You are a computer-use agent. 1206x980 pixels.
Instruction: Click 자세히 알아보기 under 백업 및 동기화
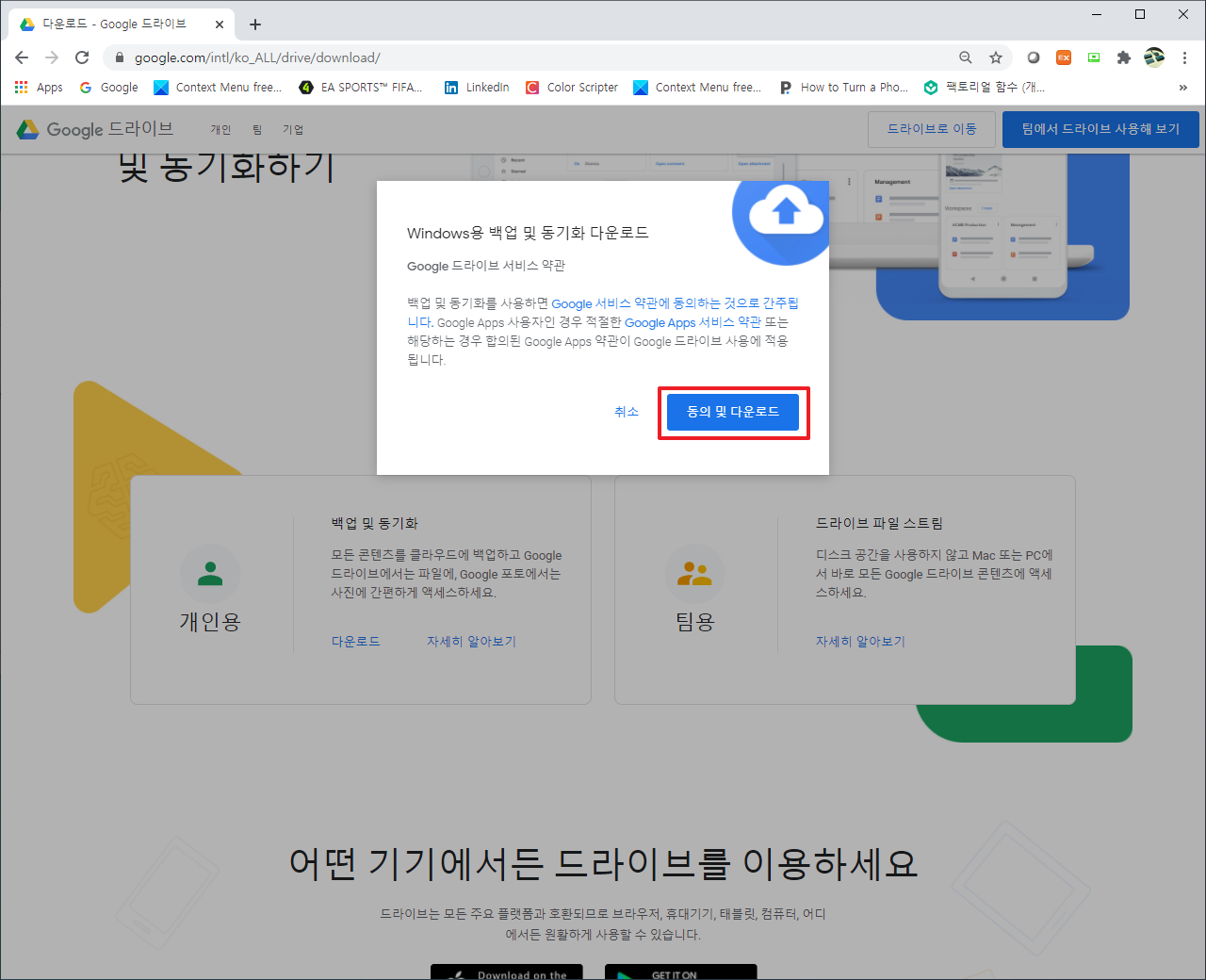click(x=471, y=641)
